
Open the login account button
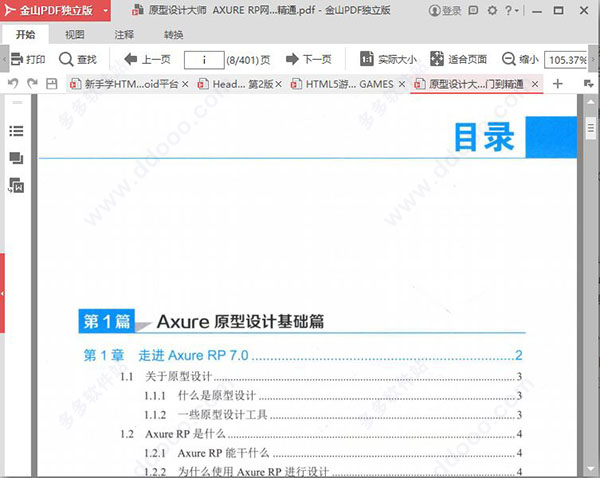(x=445, y=11)
